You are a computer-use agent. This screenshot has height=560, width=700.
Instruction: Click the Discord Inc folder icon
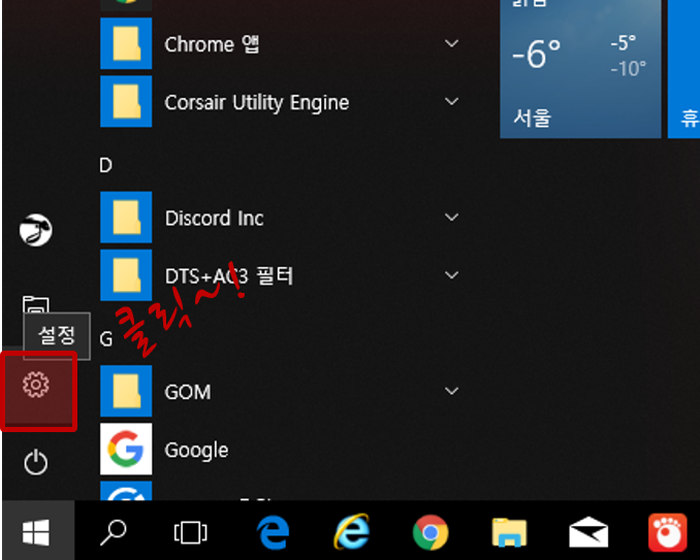tap(126, 217)
